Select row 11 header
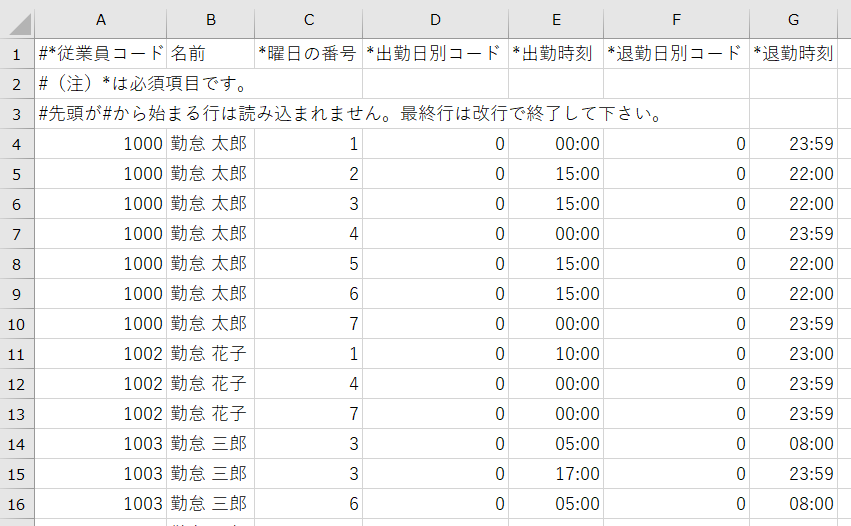The height and width of the screenshot is (526, 851). pyautogui.click(x=17, y=354)
